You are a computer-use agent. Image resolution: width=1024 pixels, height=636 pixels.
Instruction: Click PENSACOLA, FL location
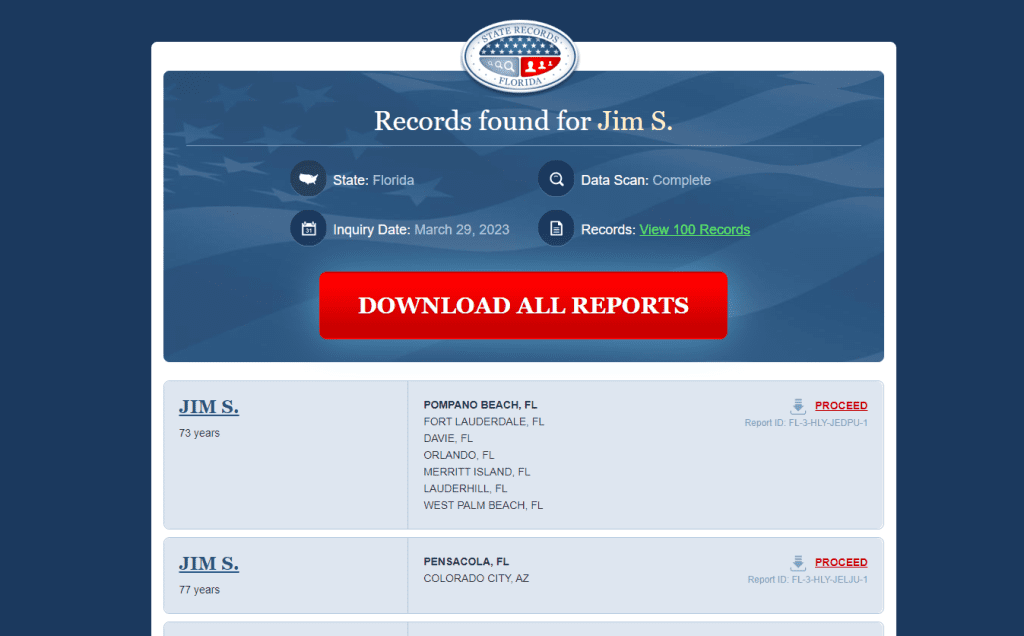pyautogui.click(x=466, y=562)
